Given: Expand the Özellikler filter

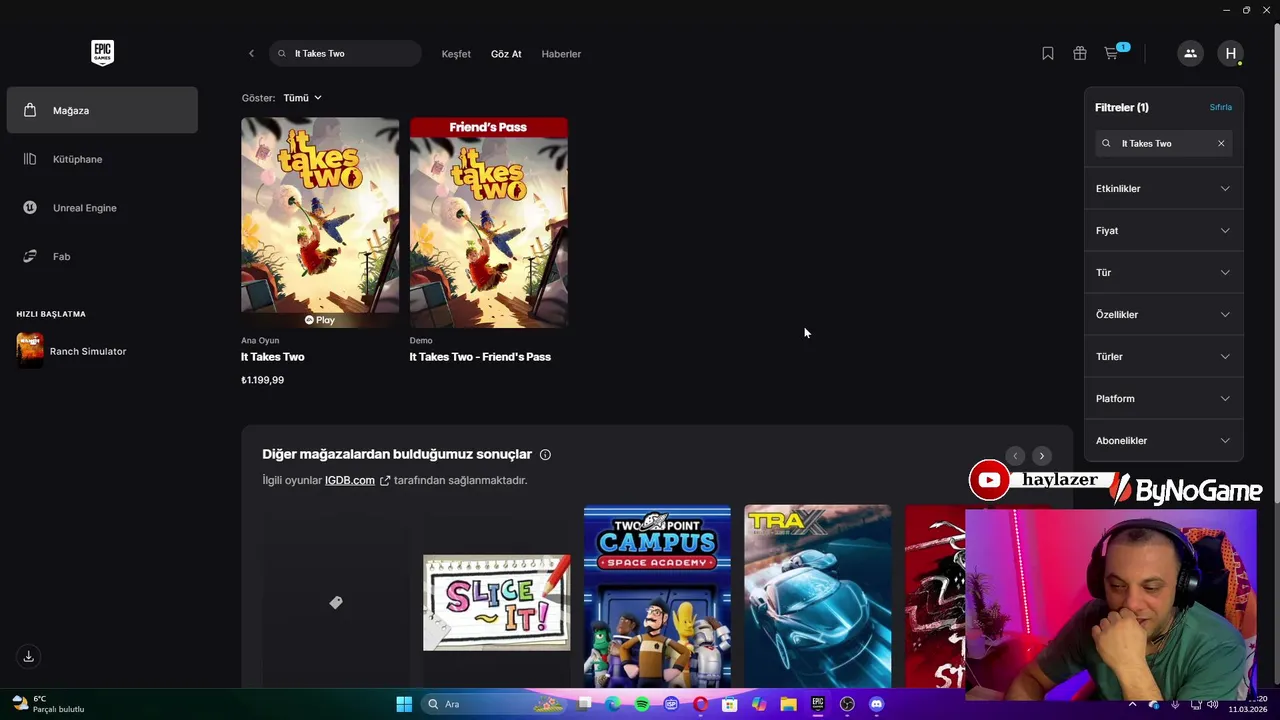Looking at the screenshot, I should (x=1164, y=314).
